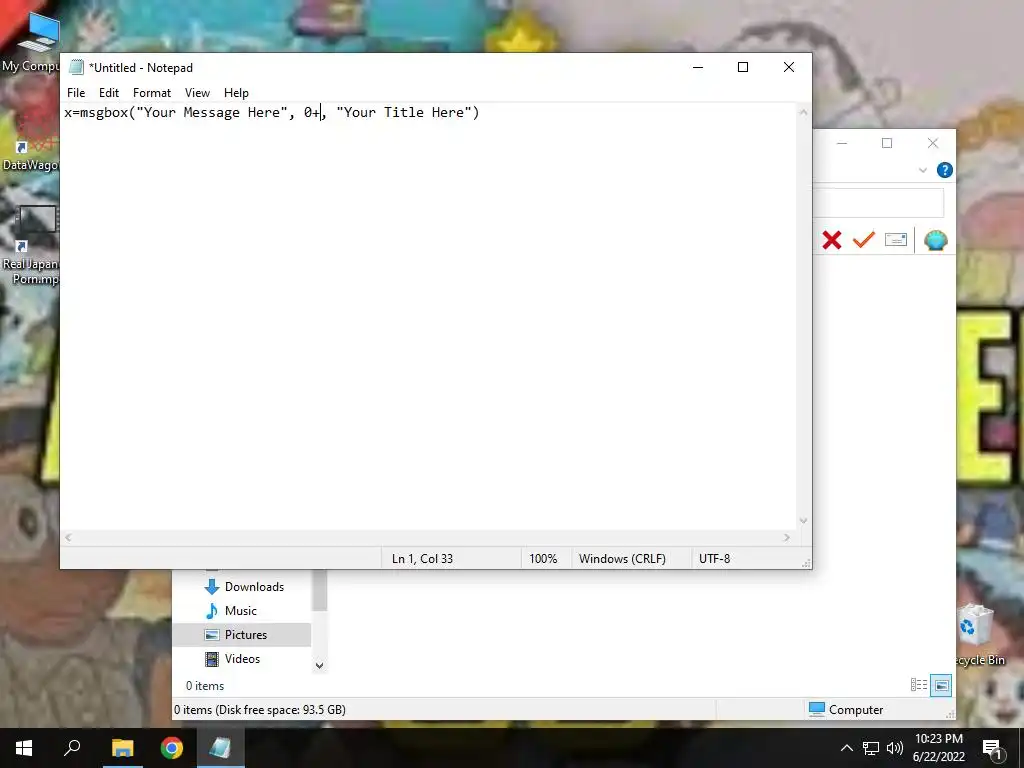
Task: Close the Notepad window
Action: 789,67
